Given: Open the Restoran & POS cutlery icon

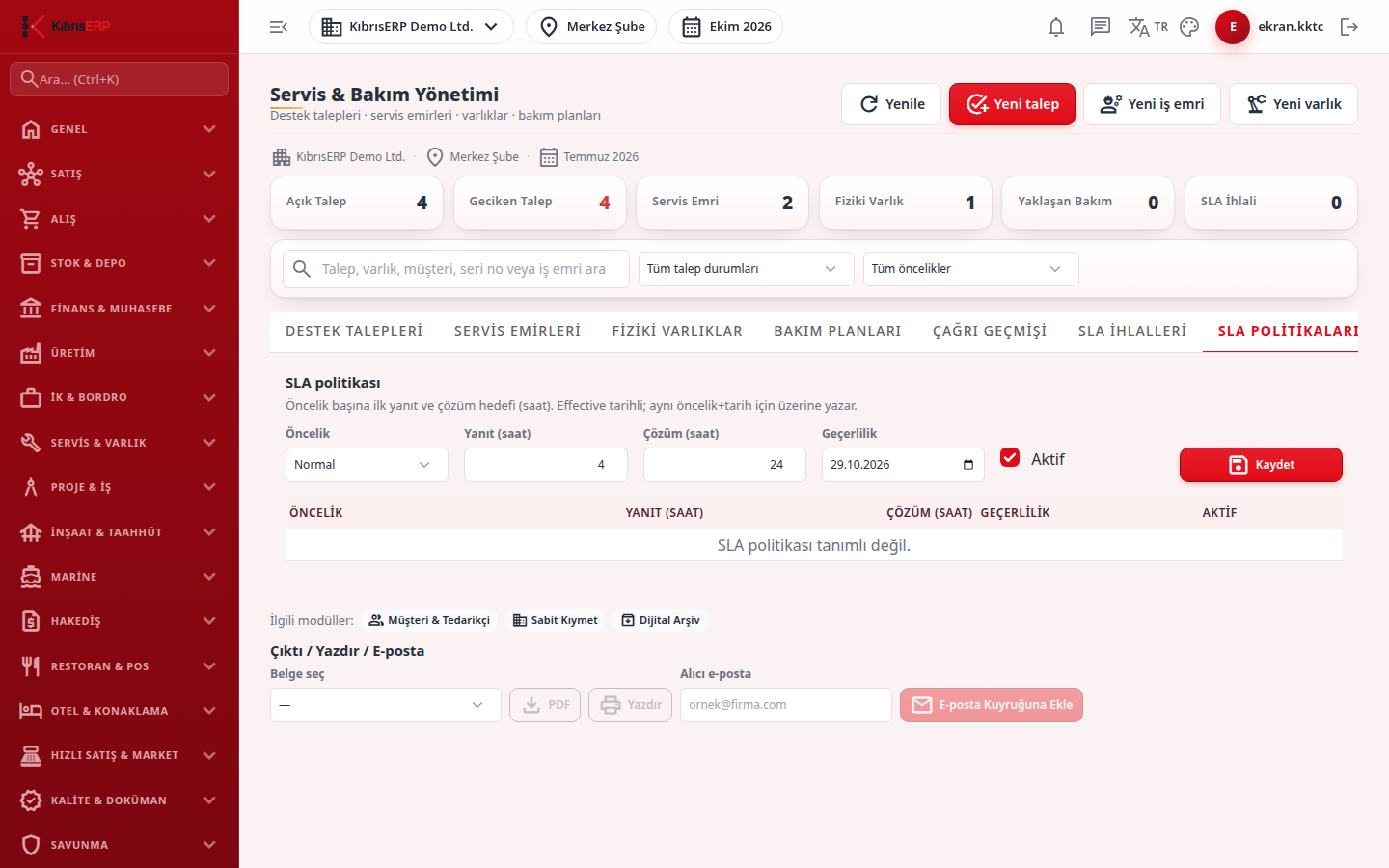Looking at the screenshot, I should pyautogui.click(x=31, y=666).
